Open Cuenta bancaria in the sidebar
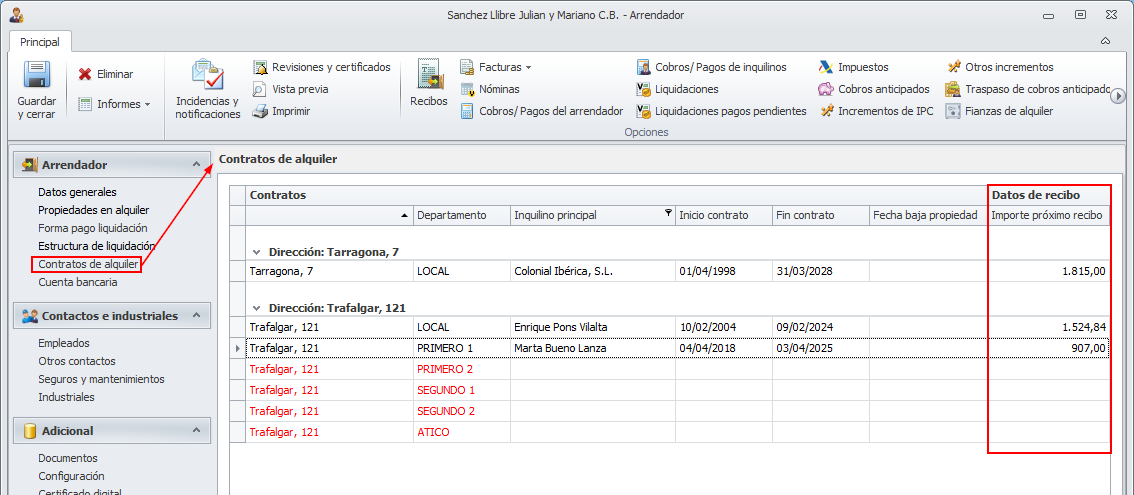1134x495 pixels. click(78, 282)
